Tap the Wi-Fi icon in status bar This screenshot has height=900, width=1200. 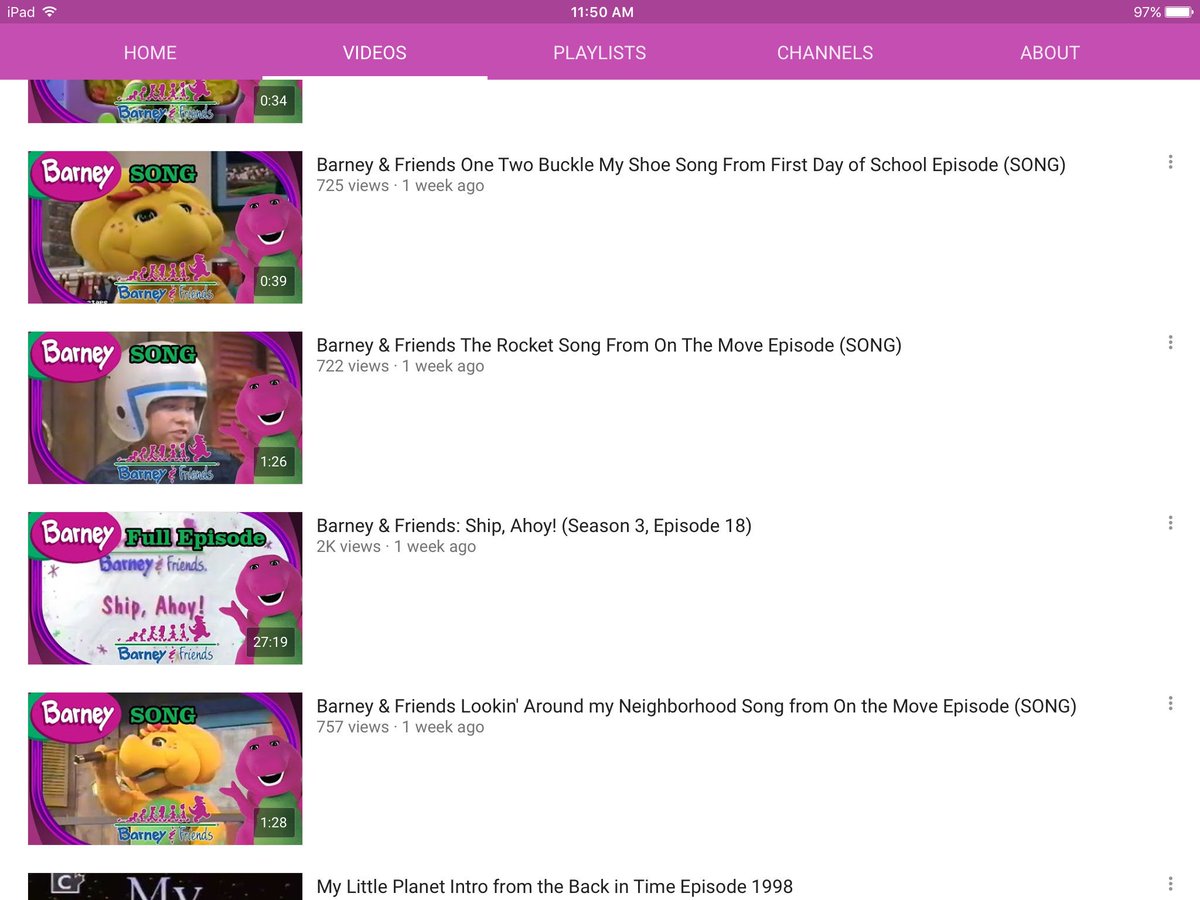(x=50, y=12)
